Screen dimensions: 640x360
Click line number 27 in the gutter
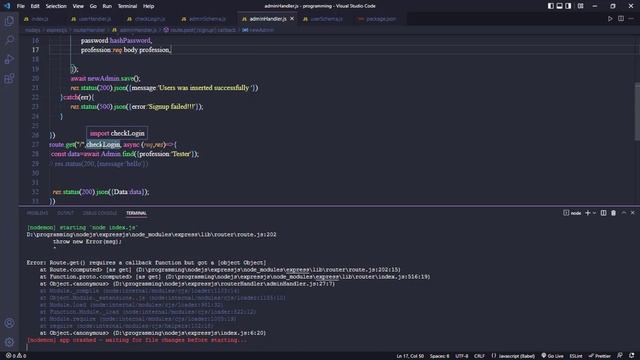36,144
